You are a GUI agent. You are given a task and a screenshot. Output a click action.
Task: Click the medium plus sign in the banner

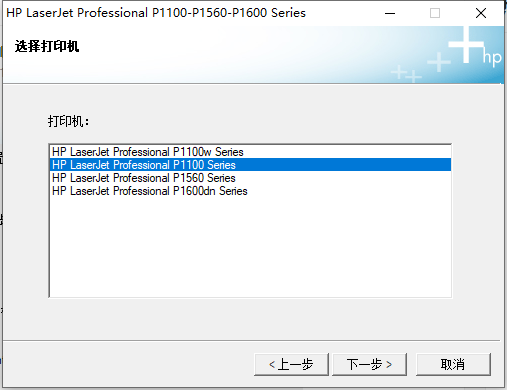pos(439,62)
